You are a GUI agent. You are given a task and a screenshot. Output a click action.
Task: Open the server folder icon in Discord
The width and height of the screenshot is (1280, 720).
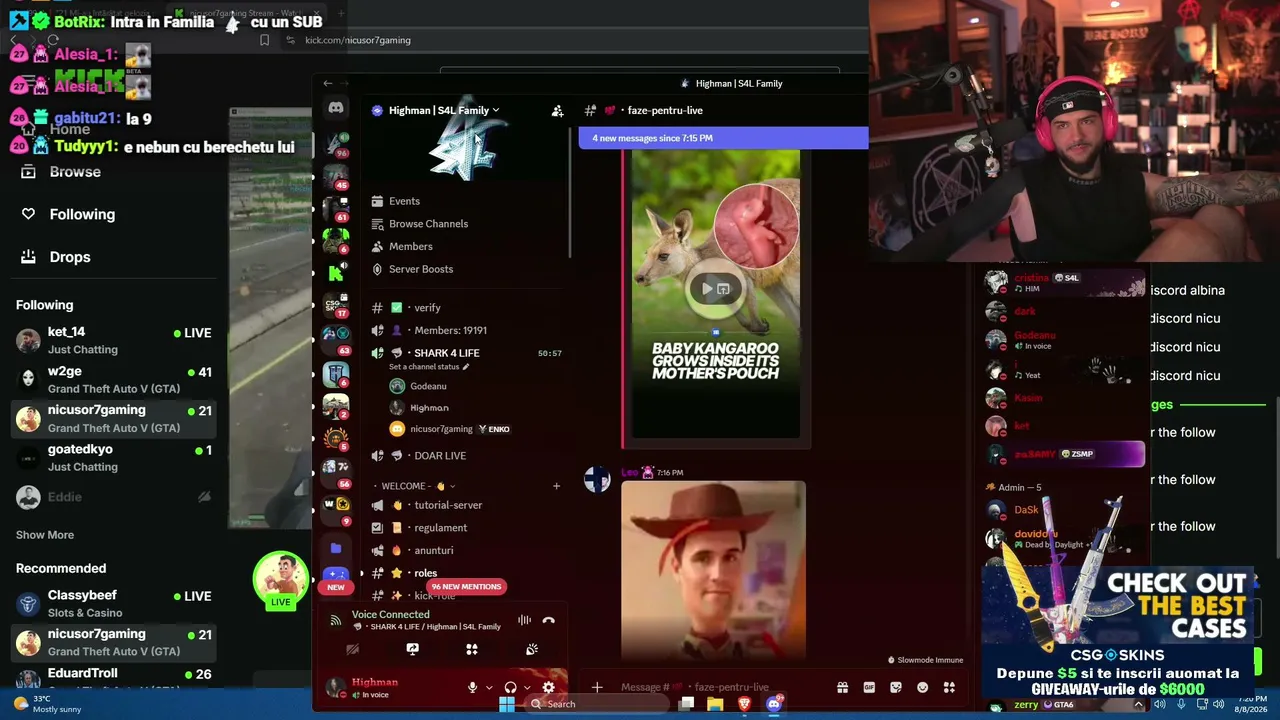(336, 548)
